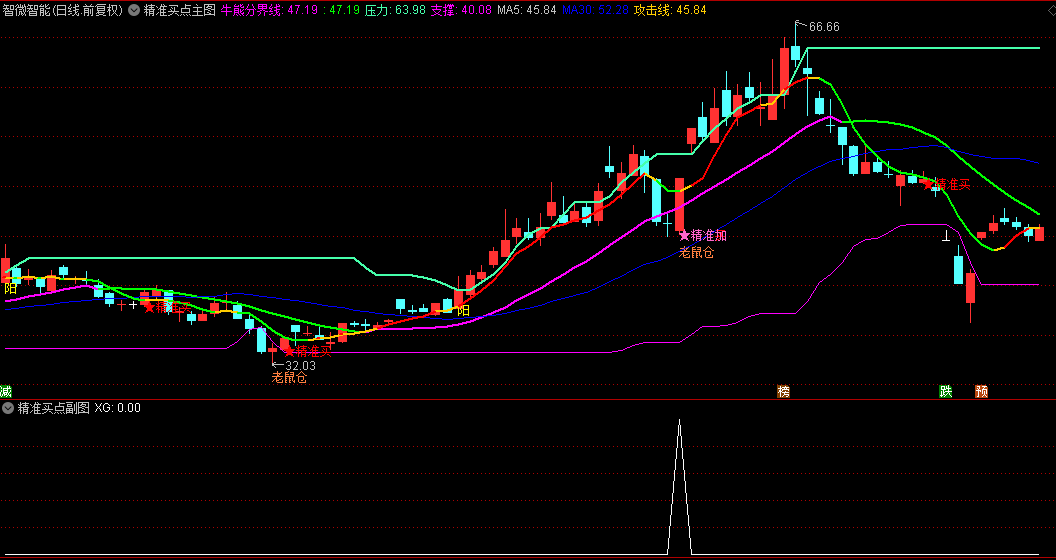Click the 阳 label at left edge
This screenshot has width=1056, height=560.
tap(10, 289)
